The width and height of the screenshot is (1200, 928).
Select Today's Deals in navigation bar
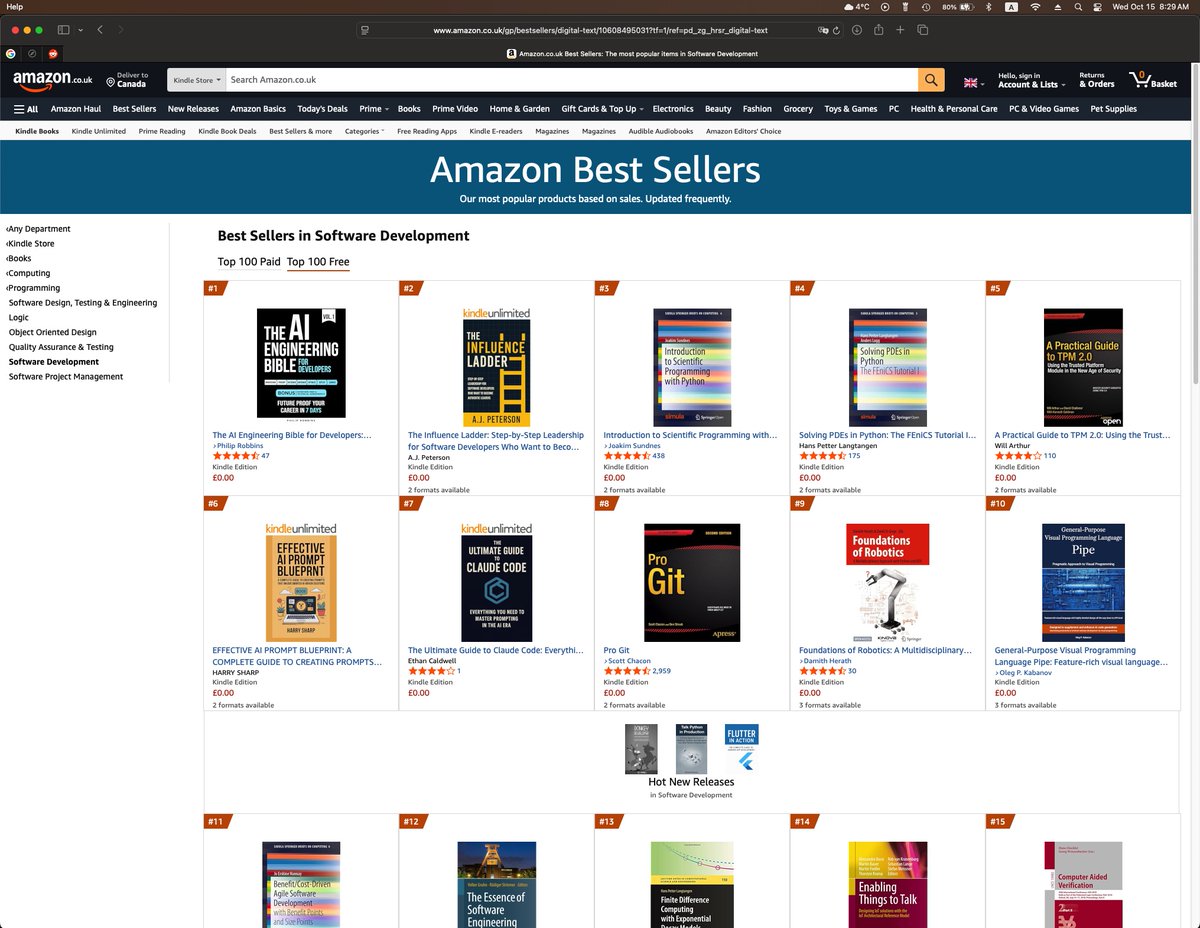(x=322, y=109)
